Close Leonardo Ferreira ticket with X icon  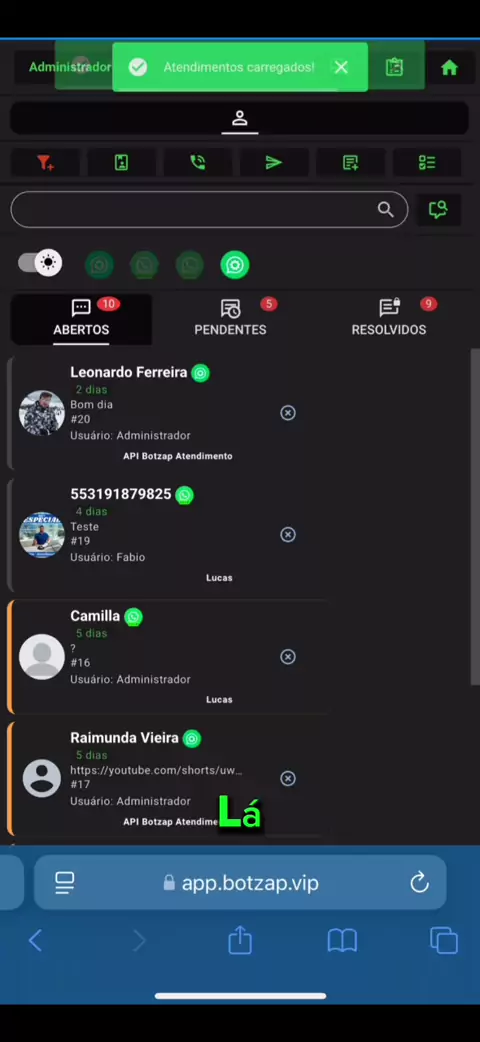(288, 413)
